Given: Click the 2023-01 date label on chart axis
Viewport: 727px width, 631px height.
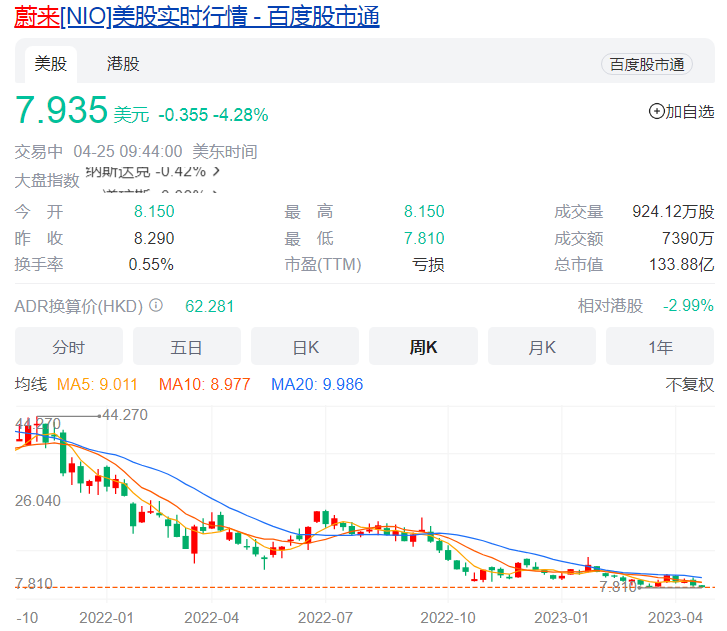Looking at the screenshot, I should (561, 618).
